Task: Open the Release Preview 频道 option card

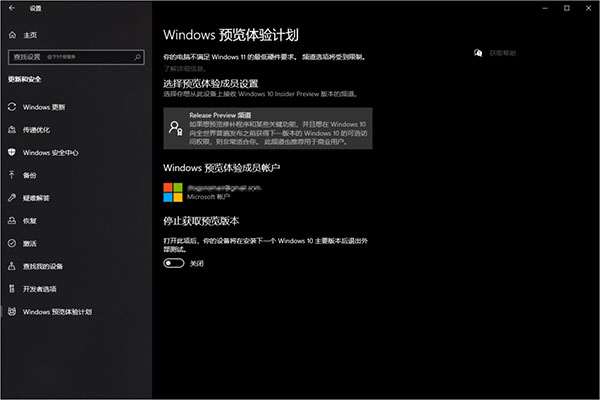Action: (x=268, y=128)
